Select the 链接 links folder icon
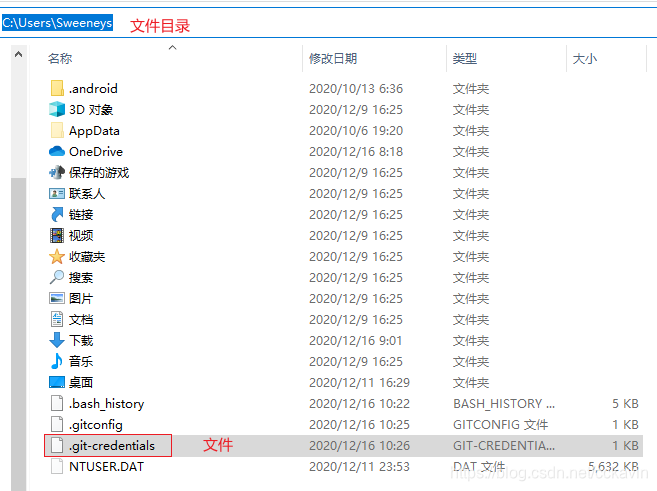The image size is (657, 491). [x=57, y=214]
